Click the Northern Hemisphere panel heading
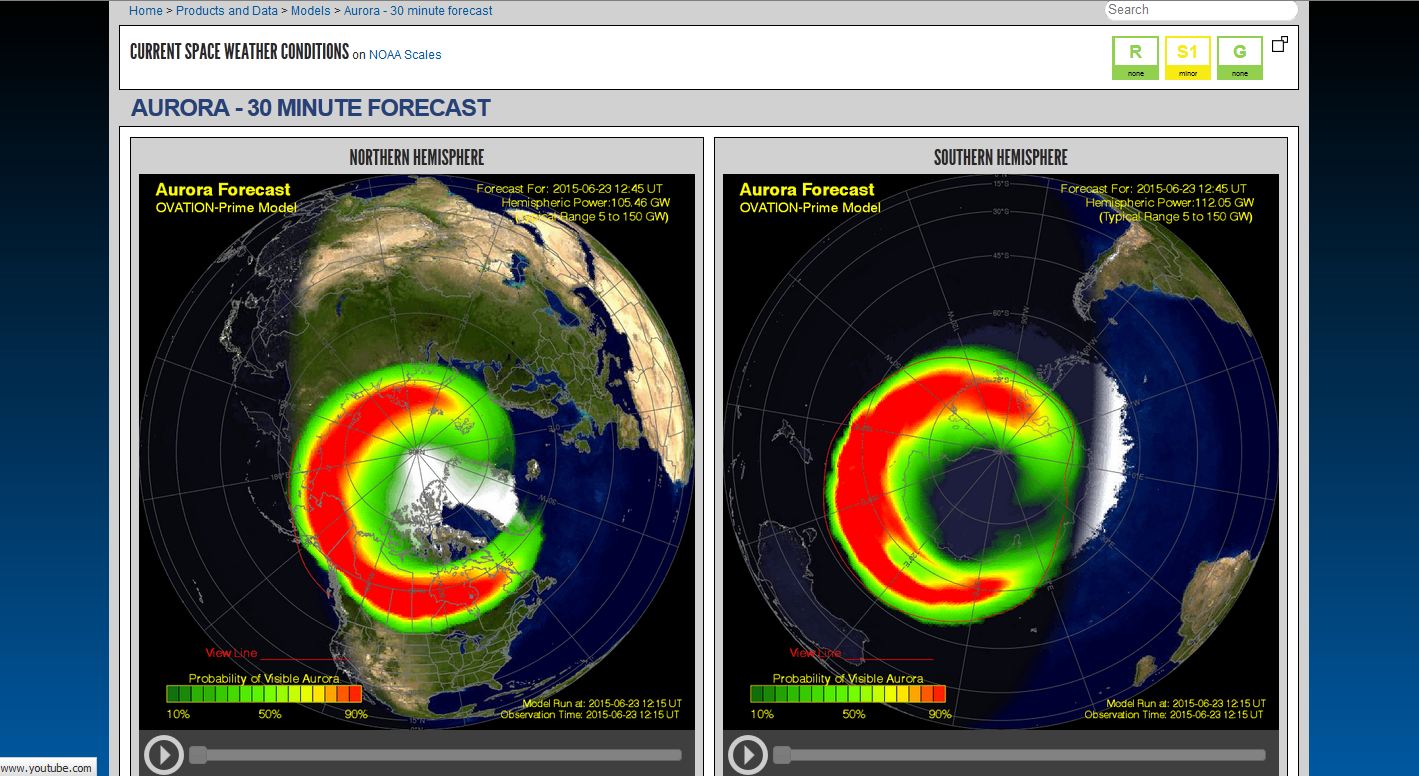Screen dimensions: 1419x776 tap(417, 157)
